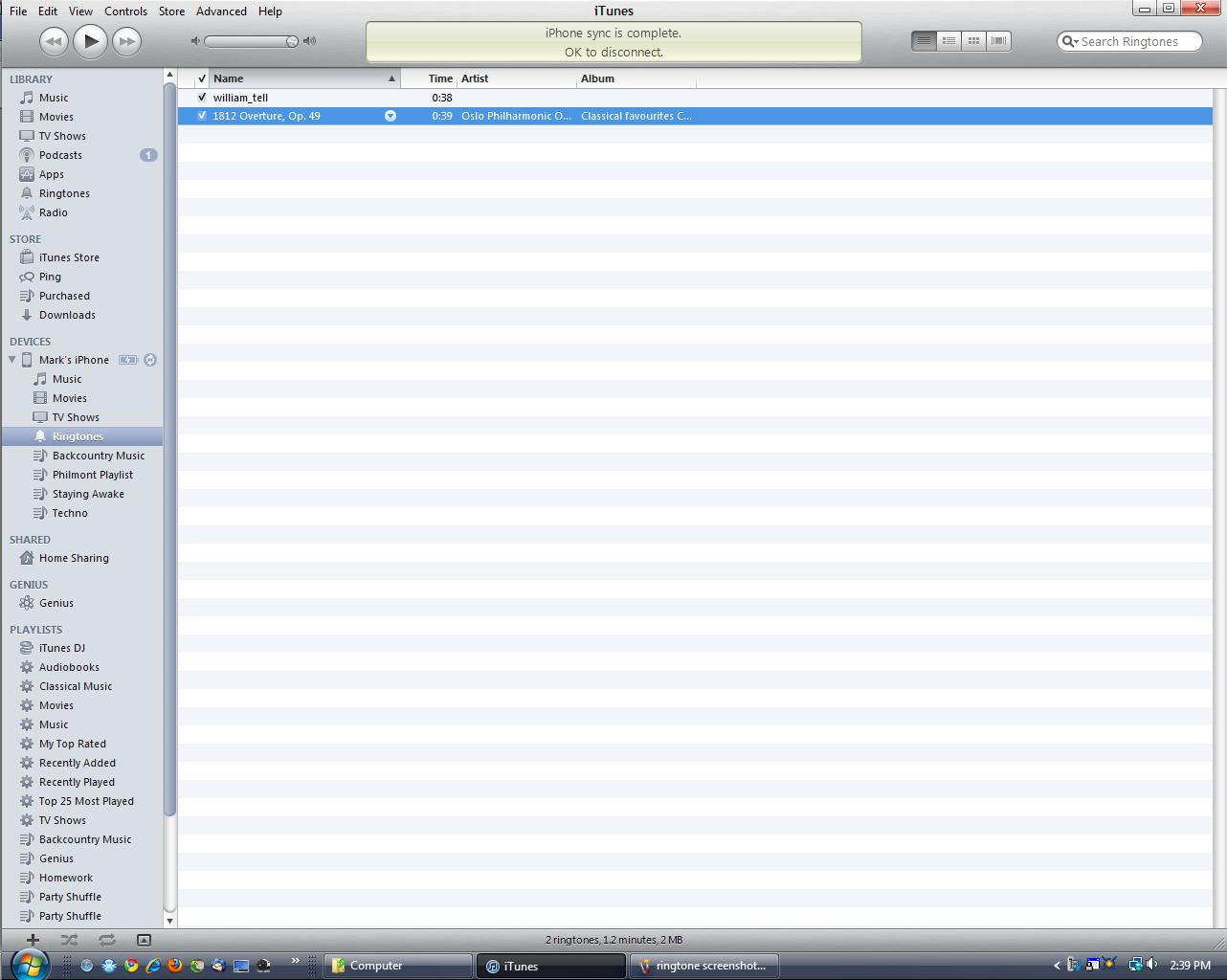Viewport: 1227px width, 980px height.
Task: Switch to the Computer taskbar window
Action: tap(397, 966)
